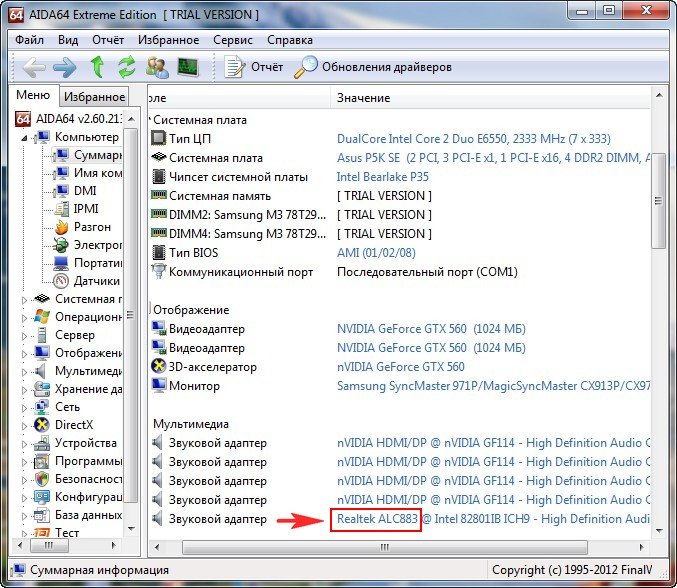Viewport: 677px width, 588px height.
Task: Click the right panel scroll-right arrow
Action: coord(642,547)
